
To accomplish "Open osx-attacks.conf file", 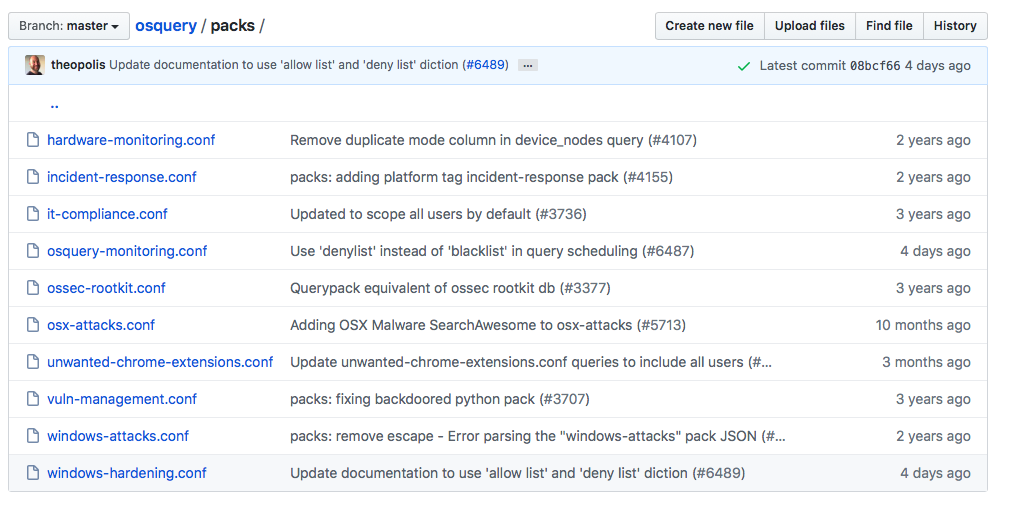I will [x=100, y=325].
